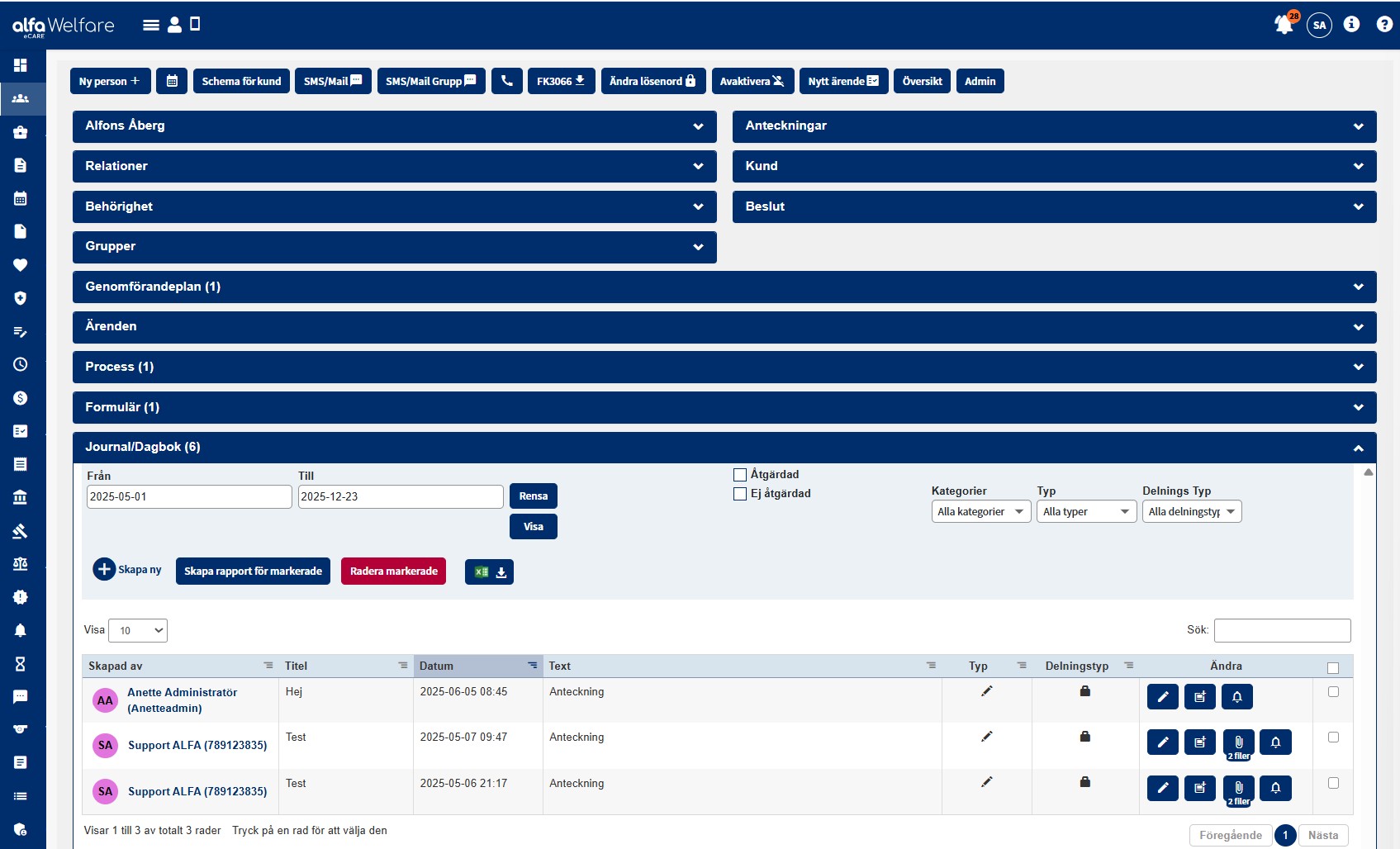
Task: Open the hamburger menu in header
Action: click(150, 25)
